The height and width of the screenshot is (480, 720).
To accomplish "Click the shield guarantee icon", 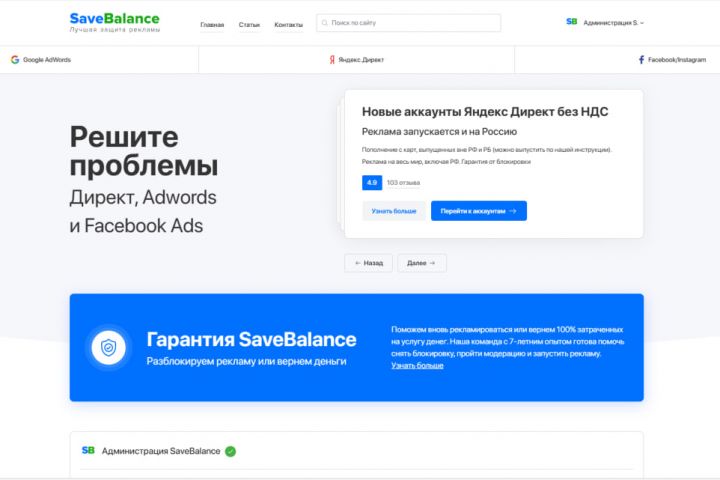I will 108,348.
